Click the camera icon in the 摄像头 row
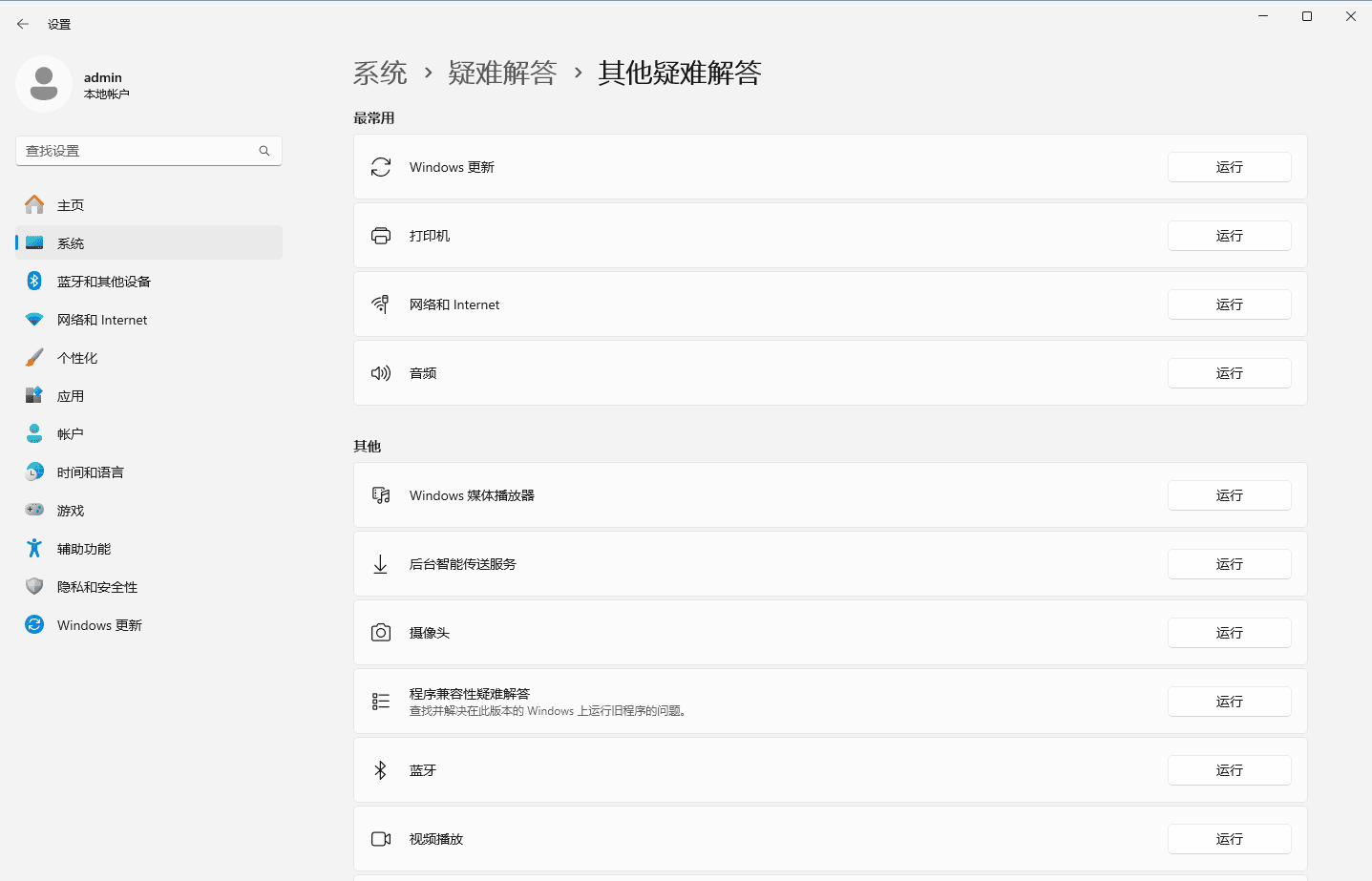This screenshot has width=1372, height=881. tap(381, 633)
